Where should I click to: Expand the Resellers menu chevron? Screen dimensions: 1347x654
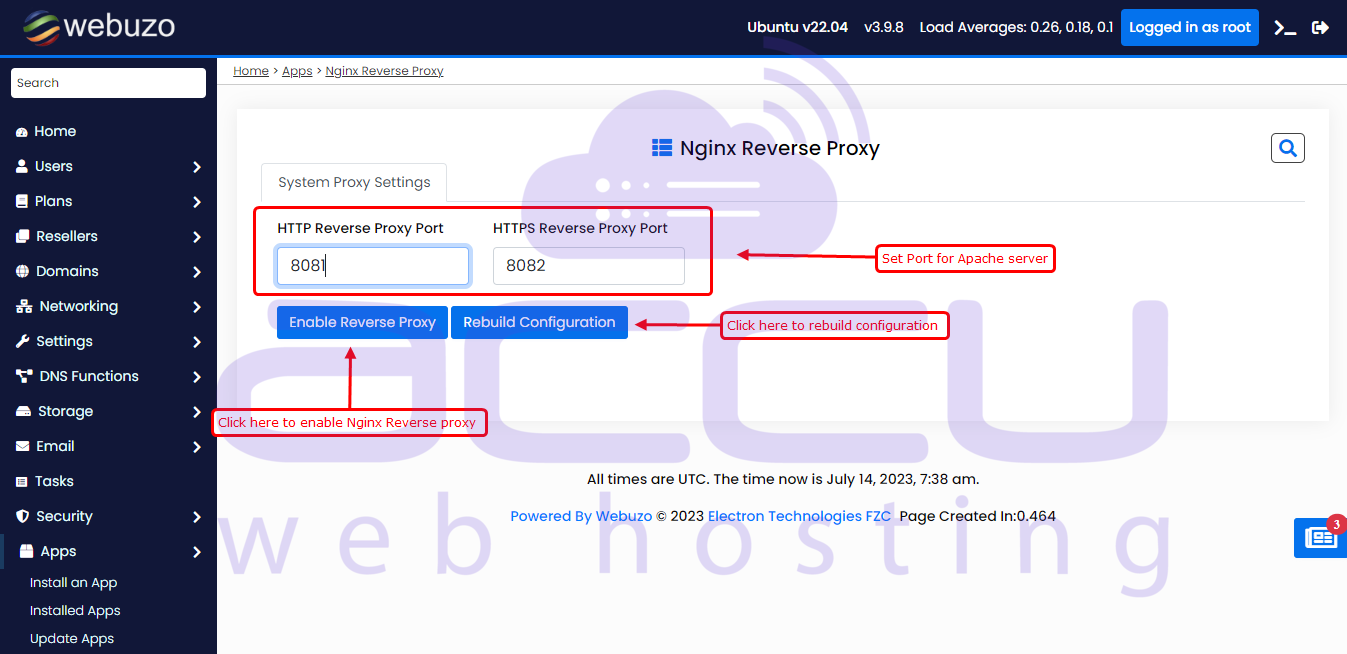pos(197,237)
